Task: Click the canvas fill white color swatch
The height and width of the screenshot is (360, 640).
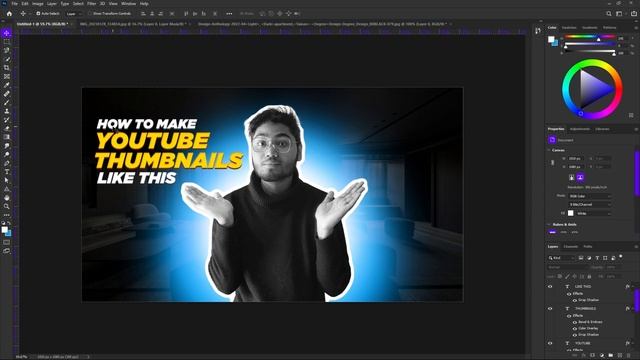Action: 571,213
